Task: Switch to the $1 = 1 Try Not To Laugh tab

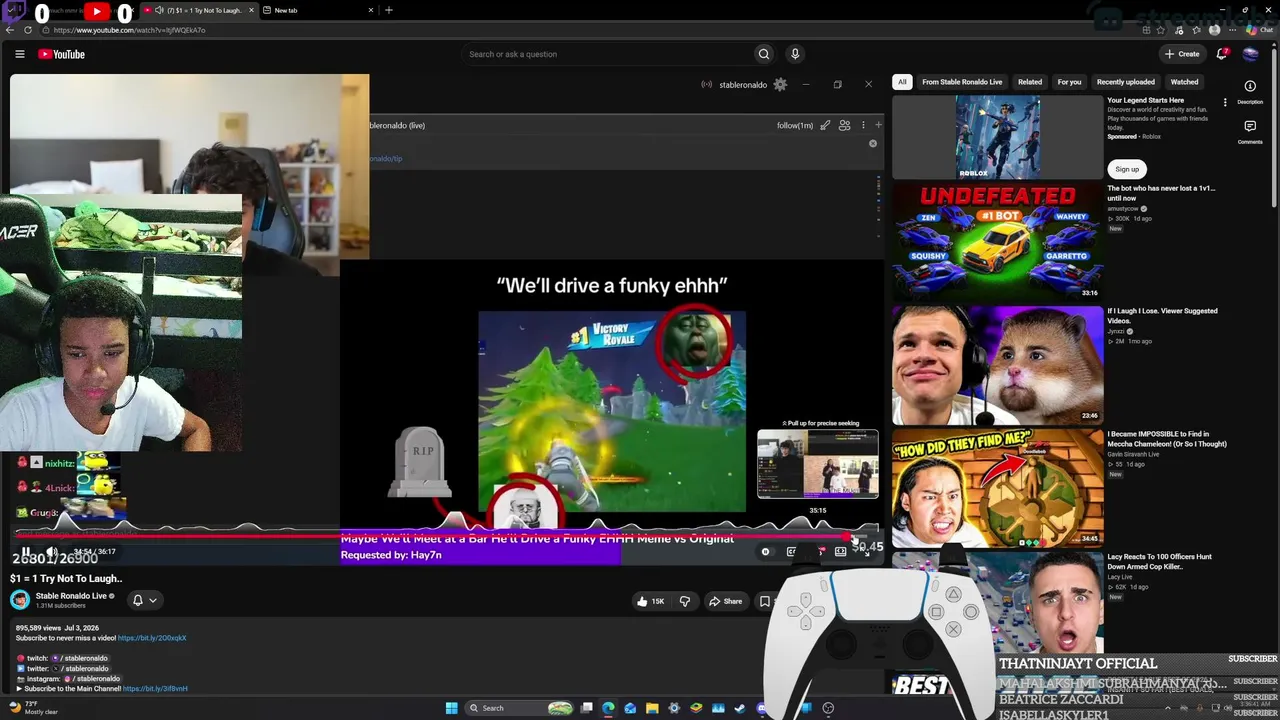Action: coord(198,10)
